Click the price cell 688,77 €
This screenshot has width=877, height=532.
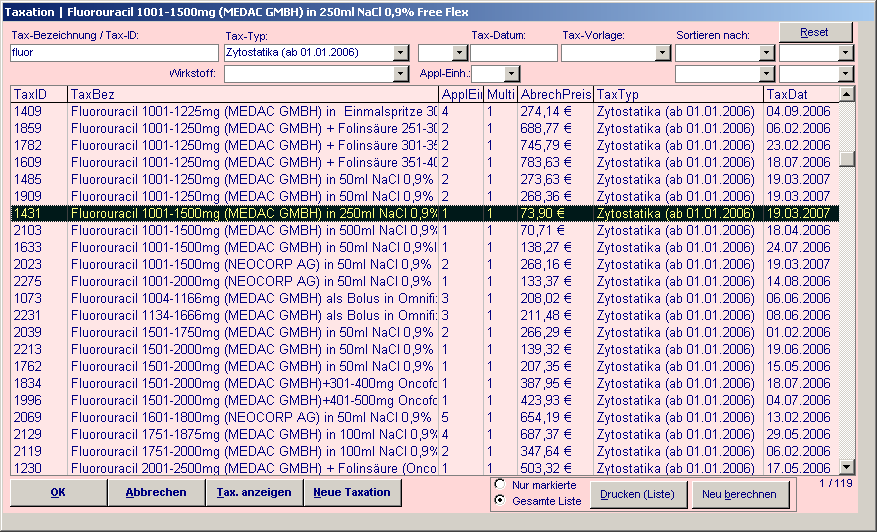(x=555, y=128)
